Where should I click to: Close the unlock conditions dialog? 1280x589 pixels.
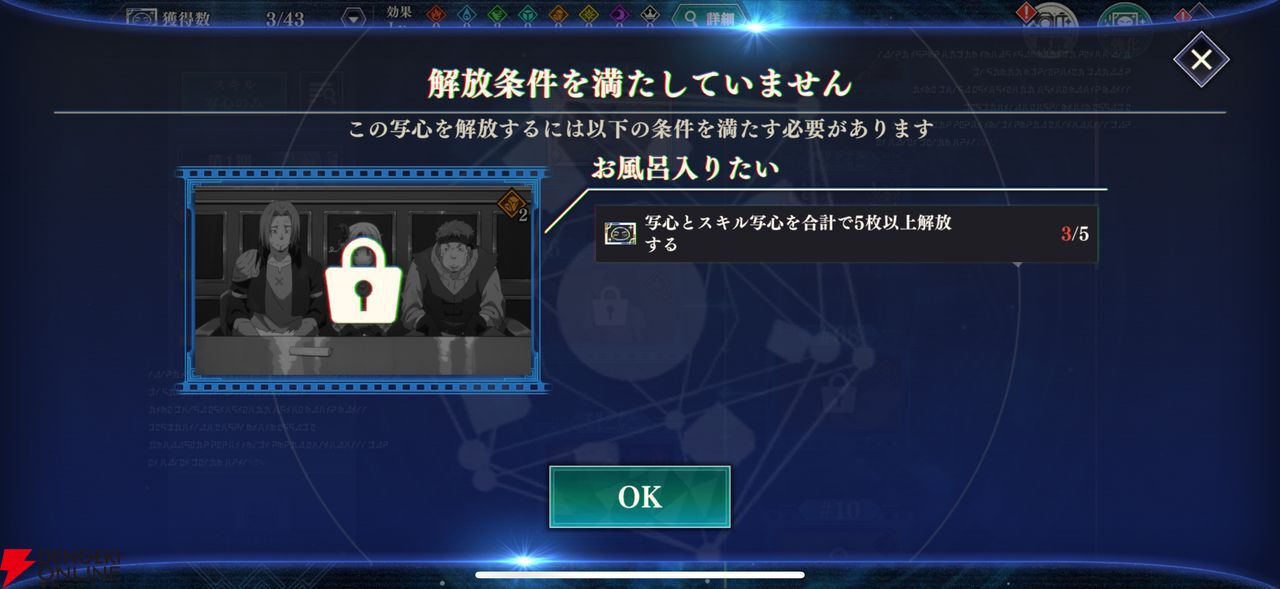1201,59
